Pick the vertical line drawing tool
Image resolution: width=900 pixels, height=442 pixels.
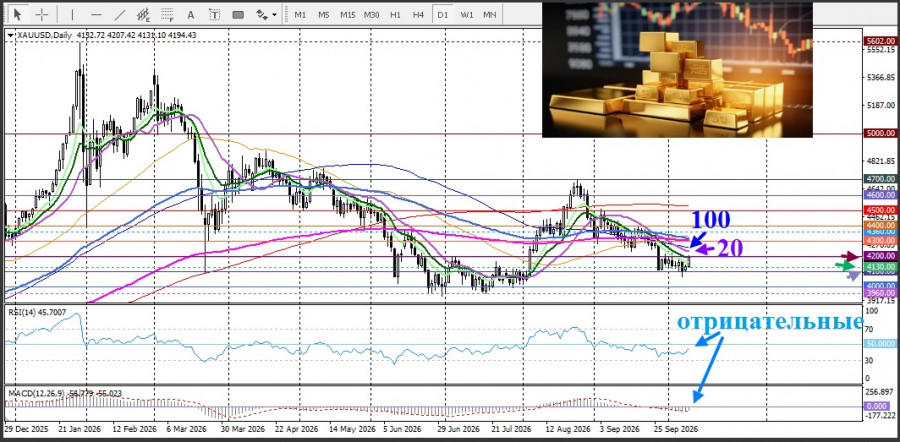(x=72, y=14)
